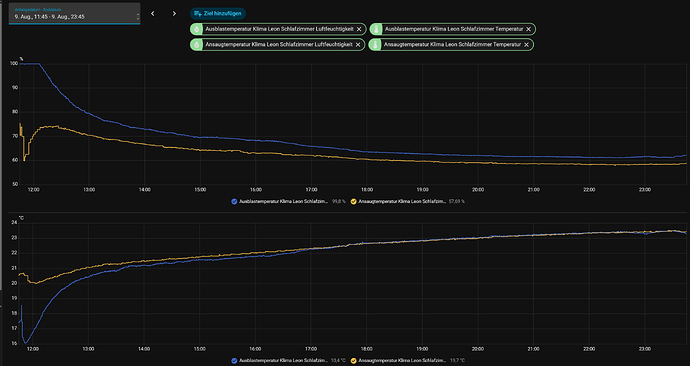
Task: Open the date range picker field
Action: pyautogui.click(x=74, y=14)
